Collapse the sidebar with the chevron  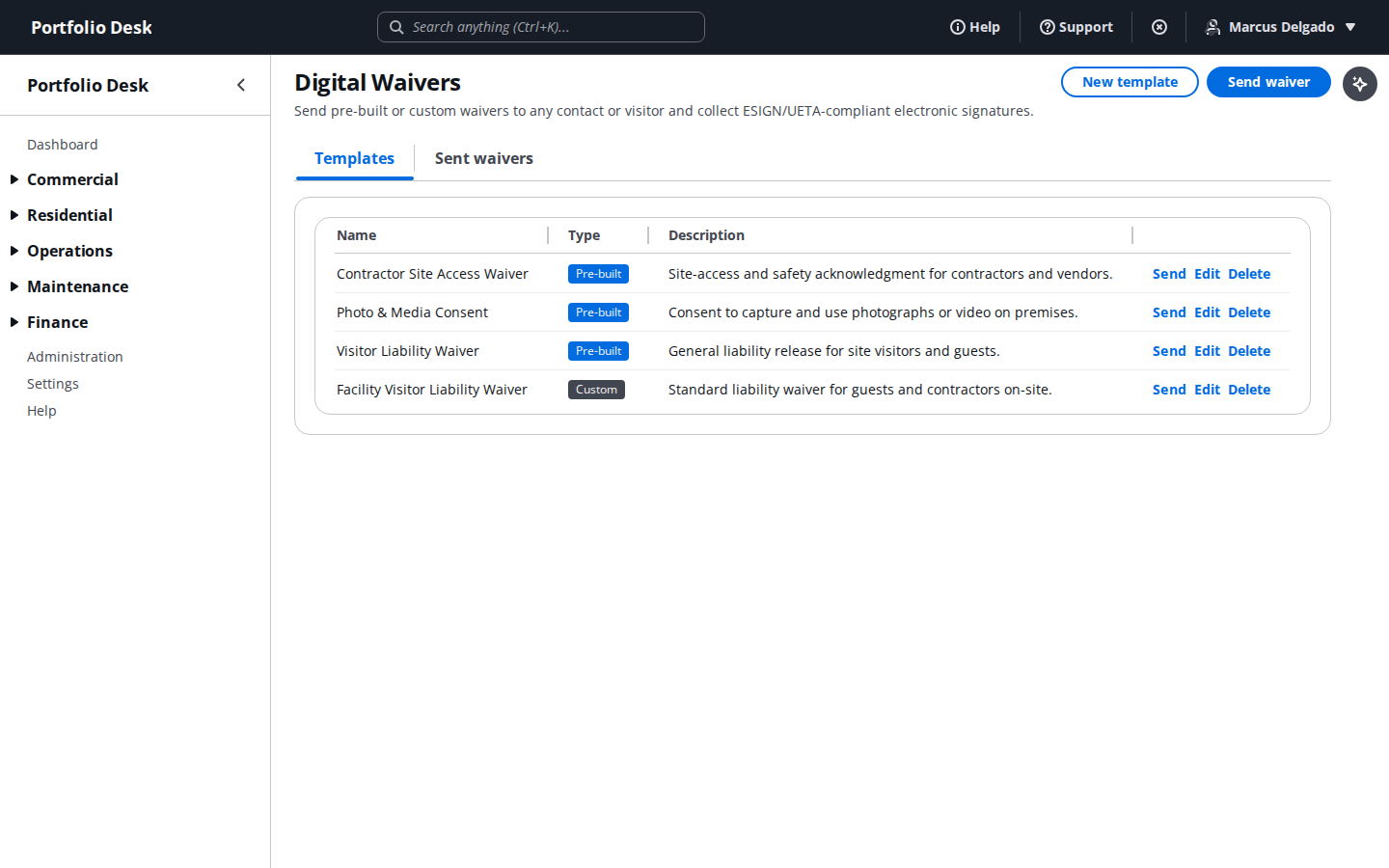coord(241,85)
